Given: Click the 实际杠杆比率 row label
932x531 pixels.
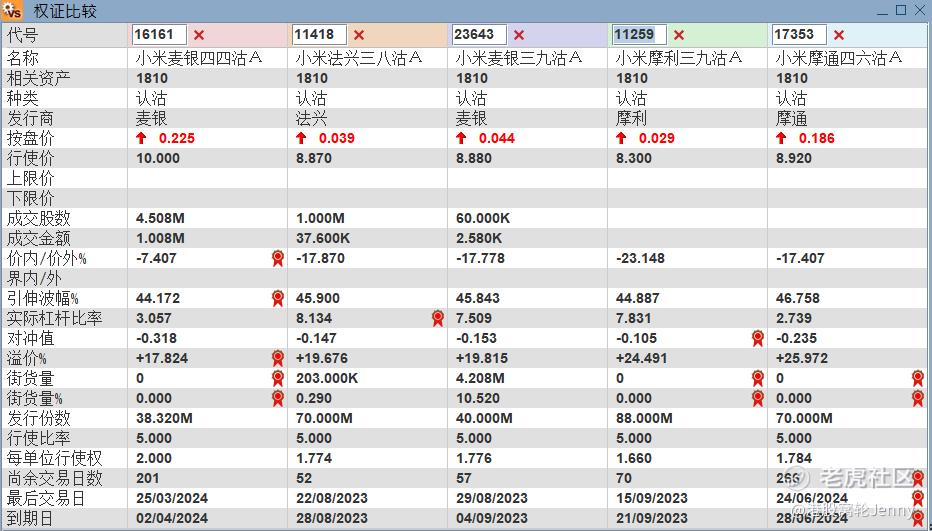Looking at the screenshot, I should tap(55, 318).
